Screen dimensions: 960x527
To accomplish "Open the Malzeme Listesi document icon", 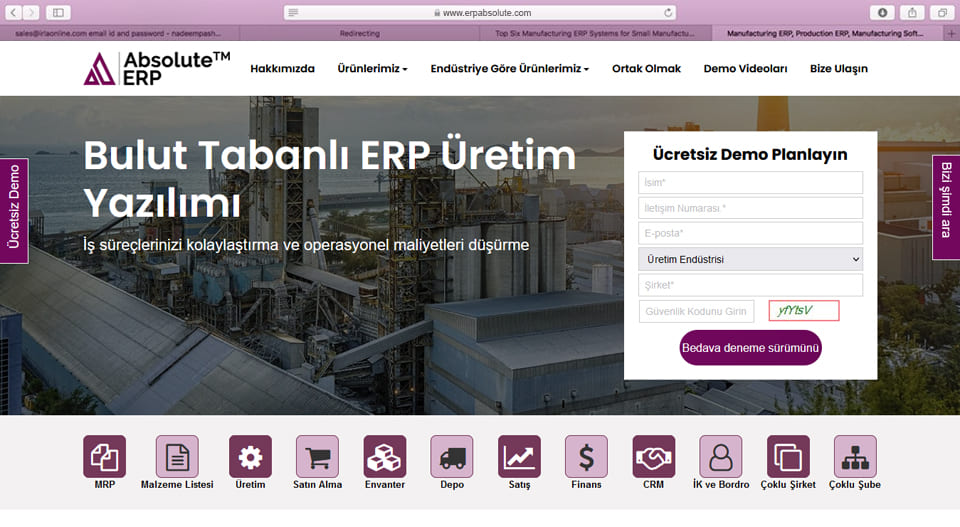I will [177, 457].
